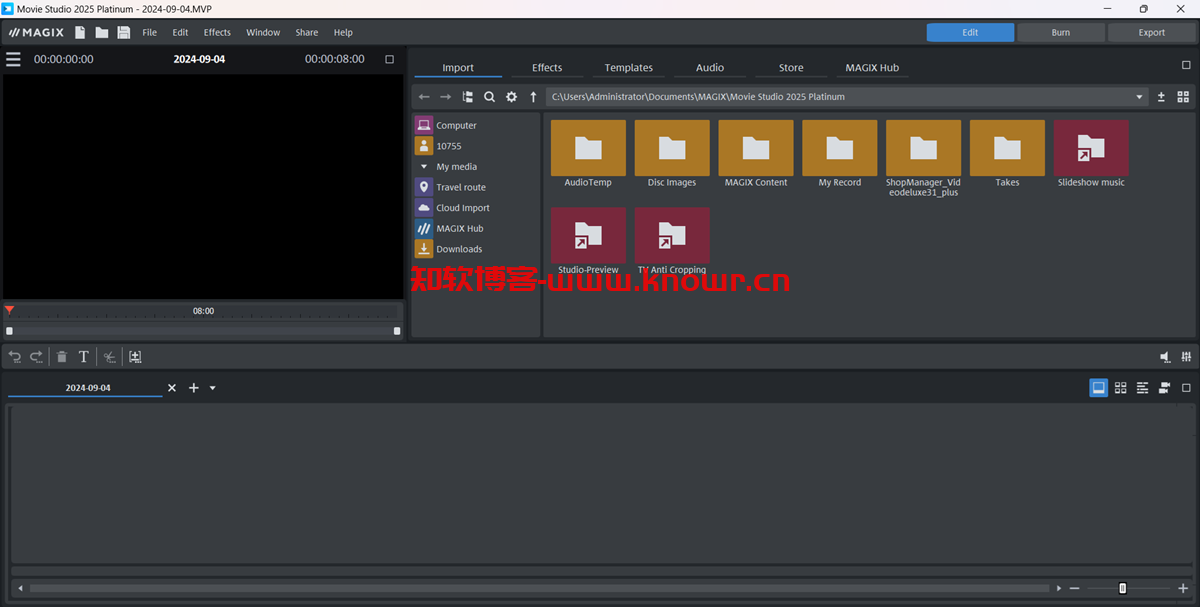Switch to multicam mode

click(1164, 387)
